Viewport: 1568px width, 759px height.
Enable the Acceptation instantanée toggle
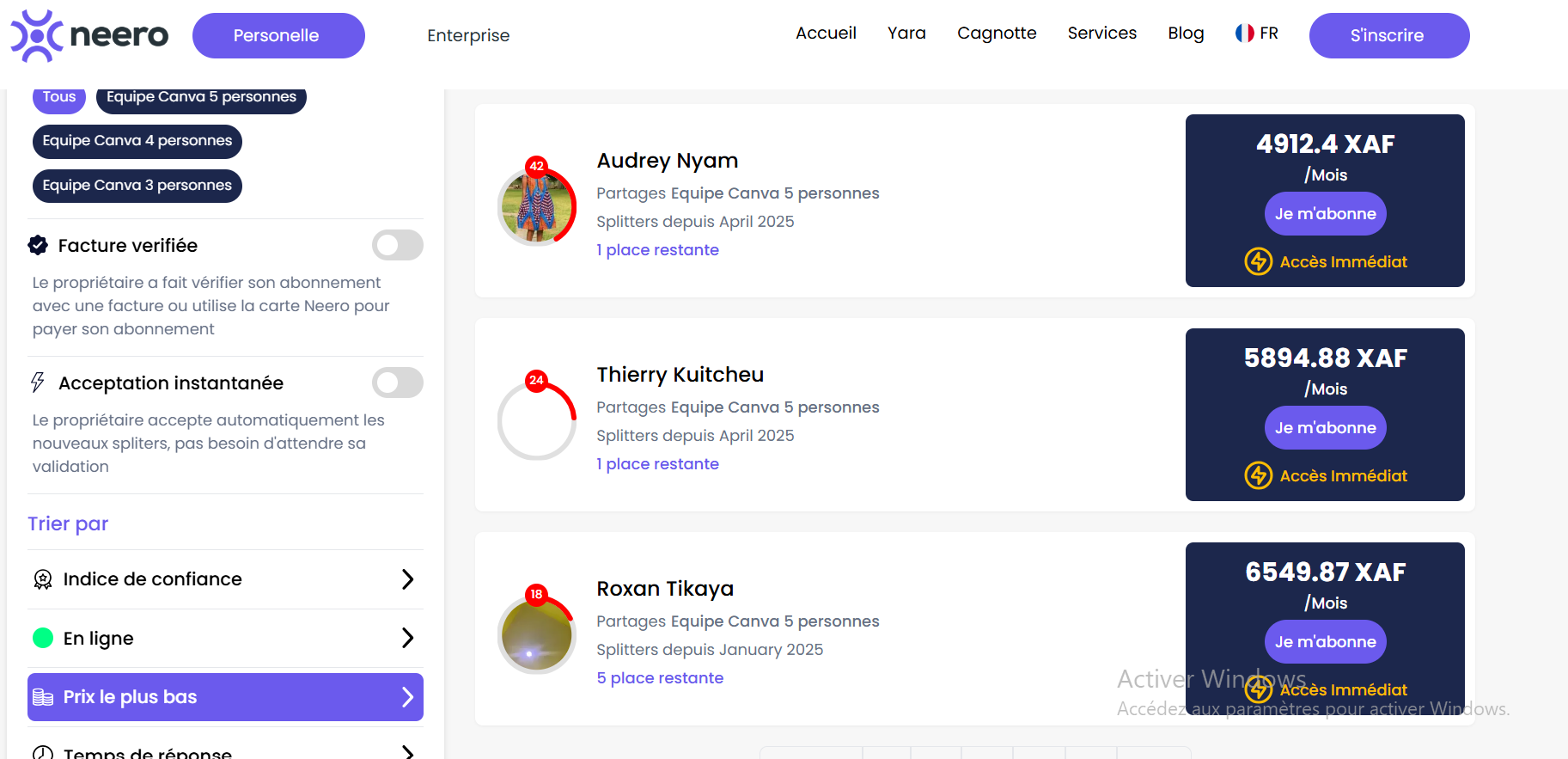click(x=398, y=383)
